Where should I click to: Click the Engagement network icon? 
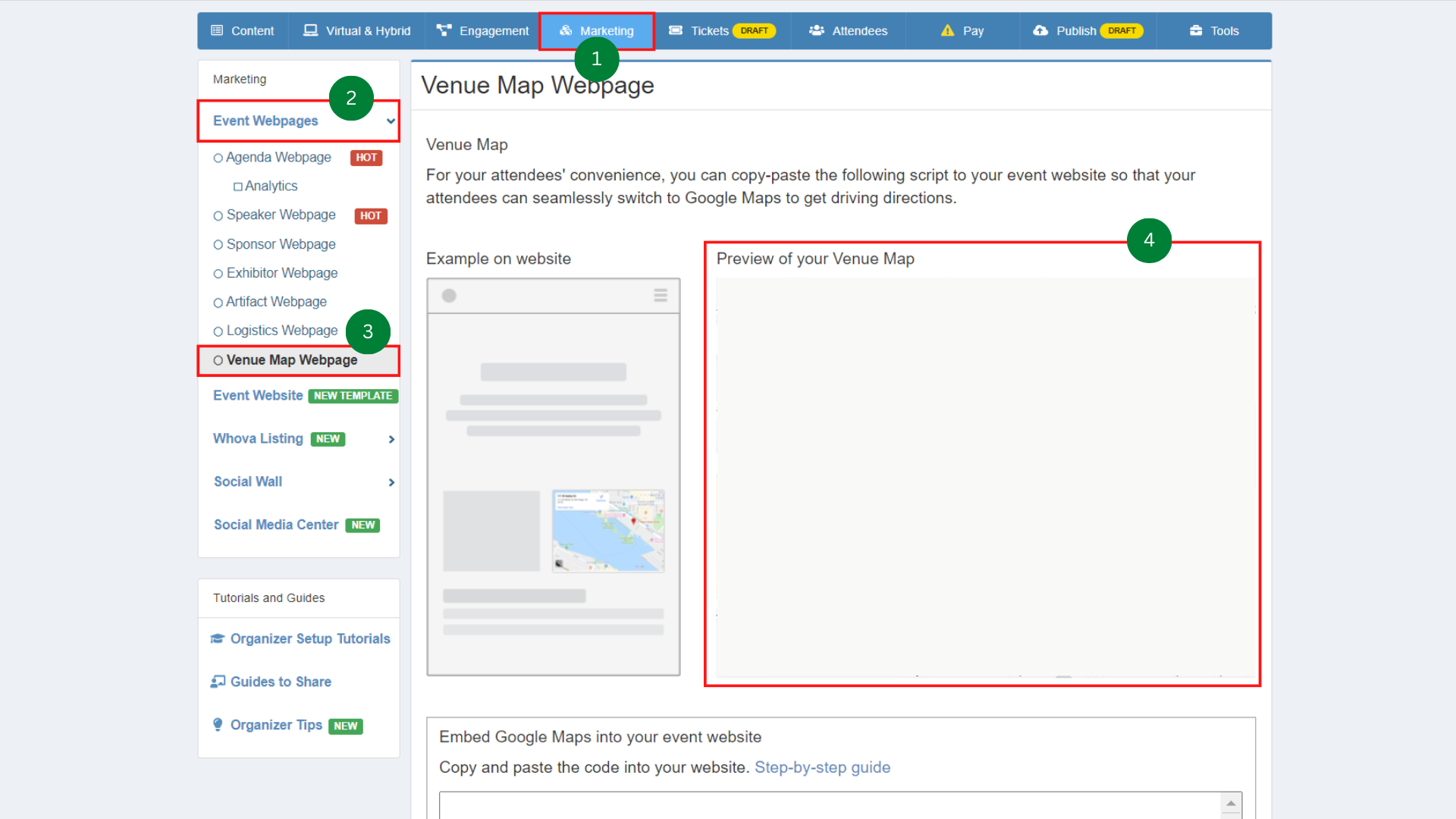444,30
